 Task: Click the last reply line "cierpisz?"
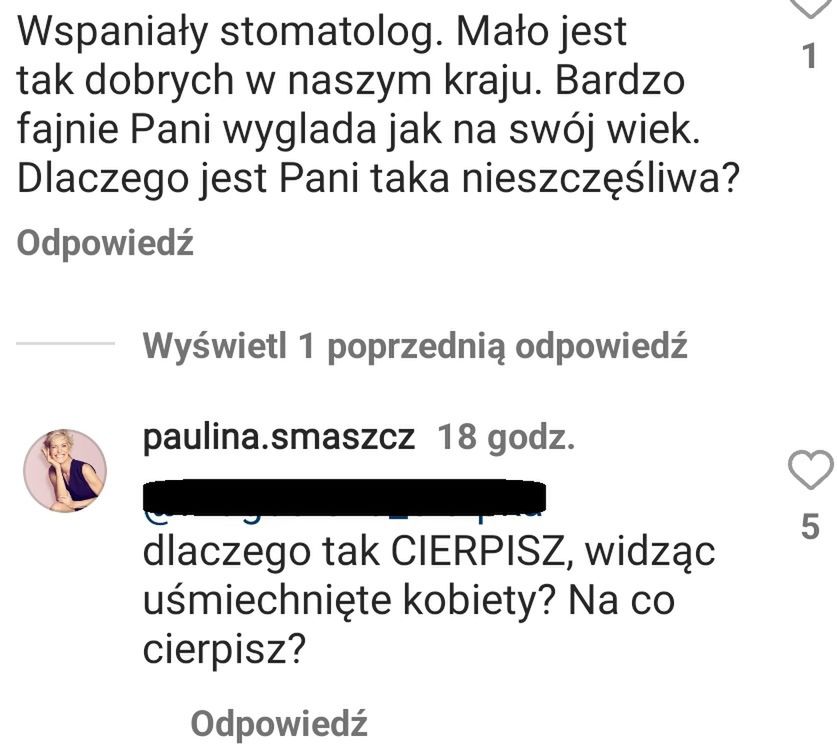tap(224, 650)
